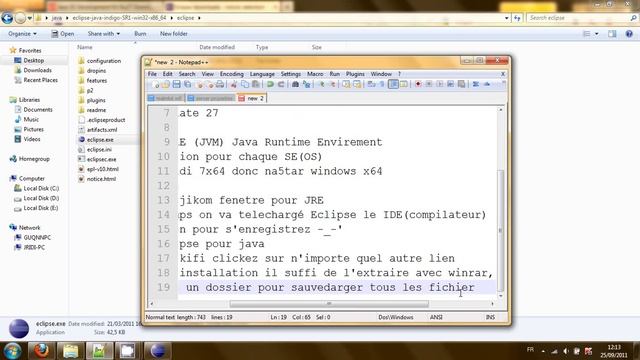
Task: Click the volume icon in system tray
Action: 566,351
